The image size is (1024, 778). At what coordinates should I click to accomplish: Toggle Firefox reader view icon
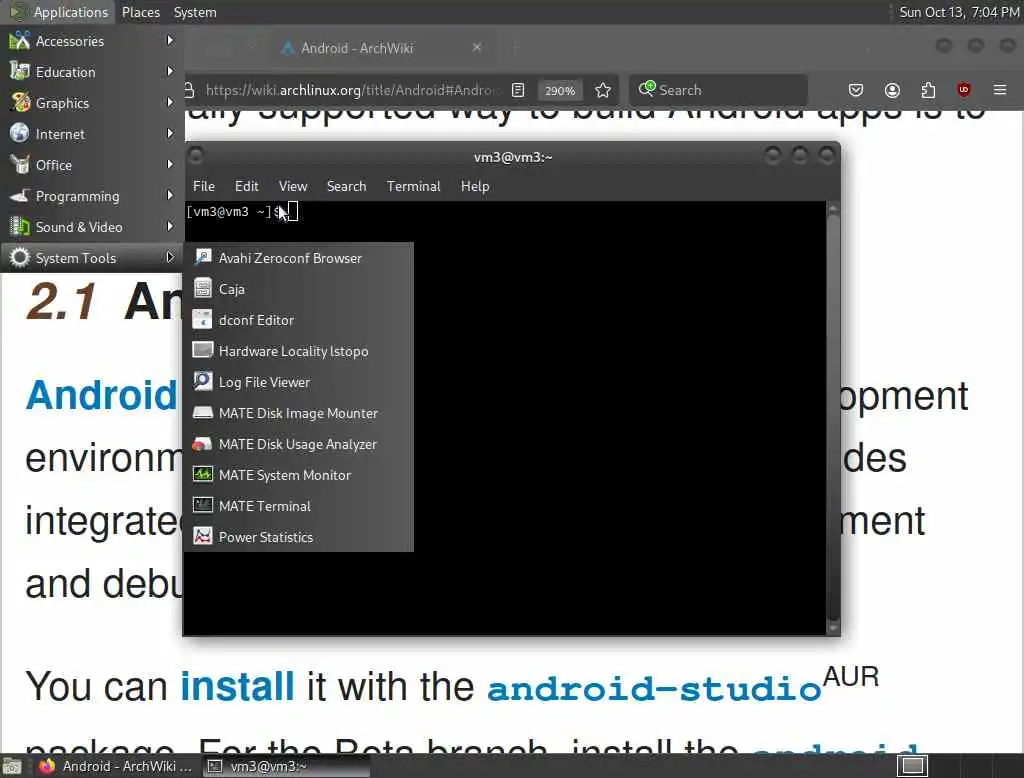tap(518, 90)
